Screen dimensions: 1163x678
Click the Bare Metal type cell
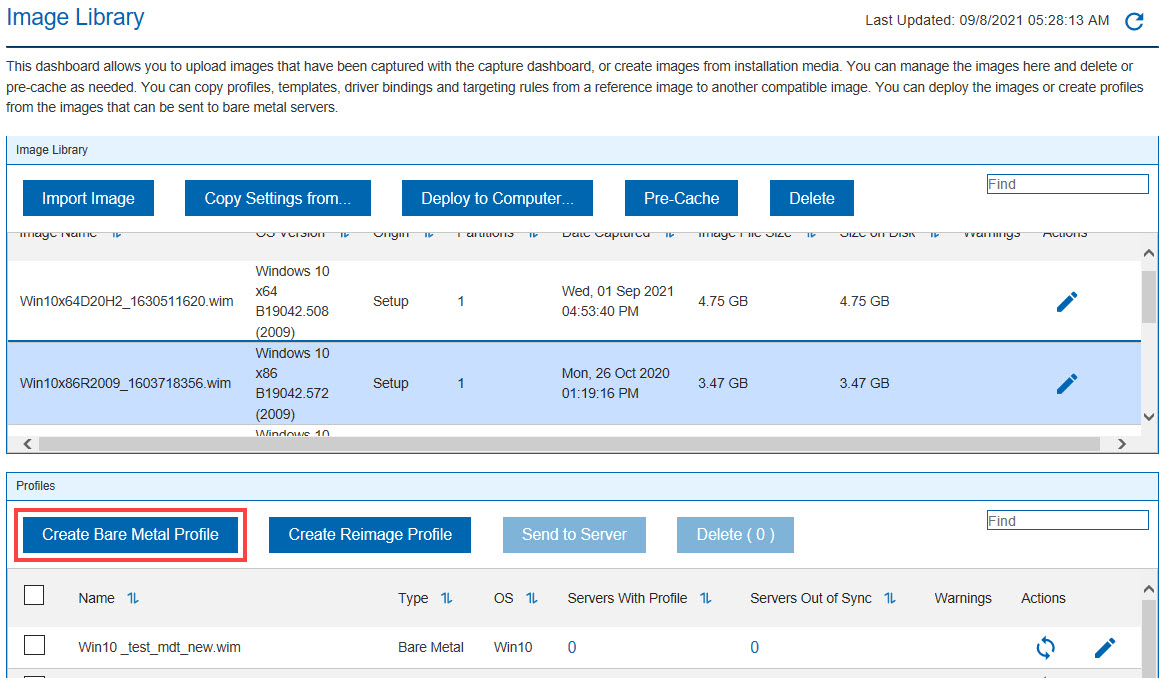coord(431,648)
